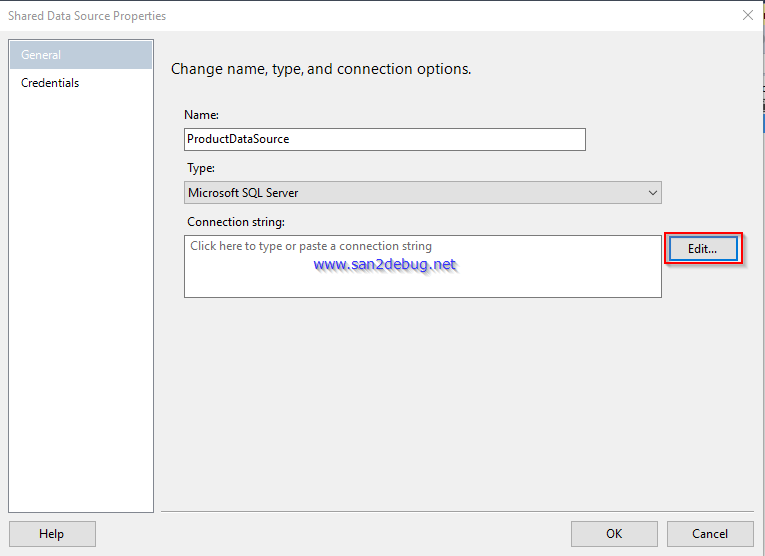Expand the Type dropdown arrow
The height and width of the screenshot is (556, 765).
653,193
